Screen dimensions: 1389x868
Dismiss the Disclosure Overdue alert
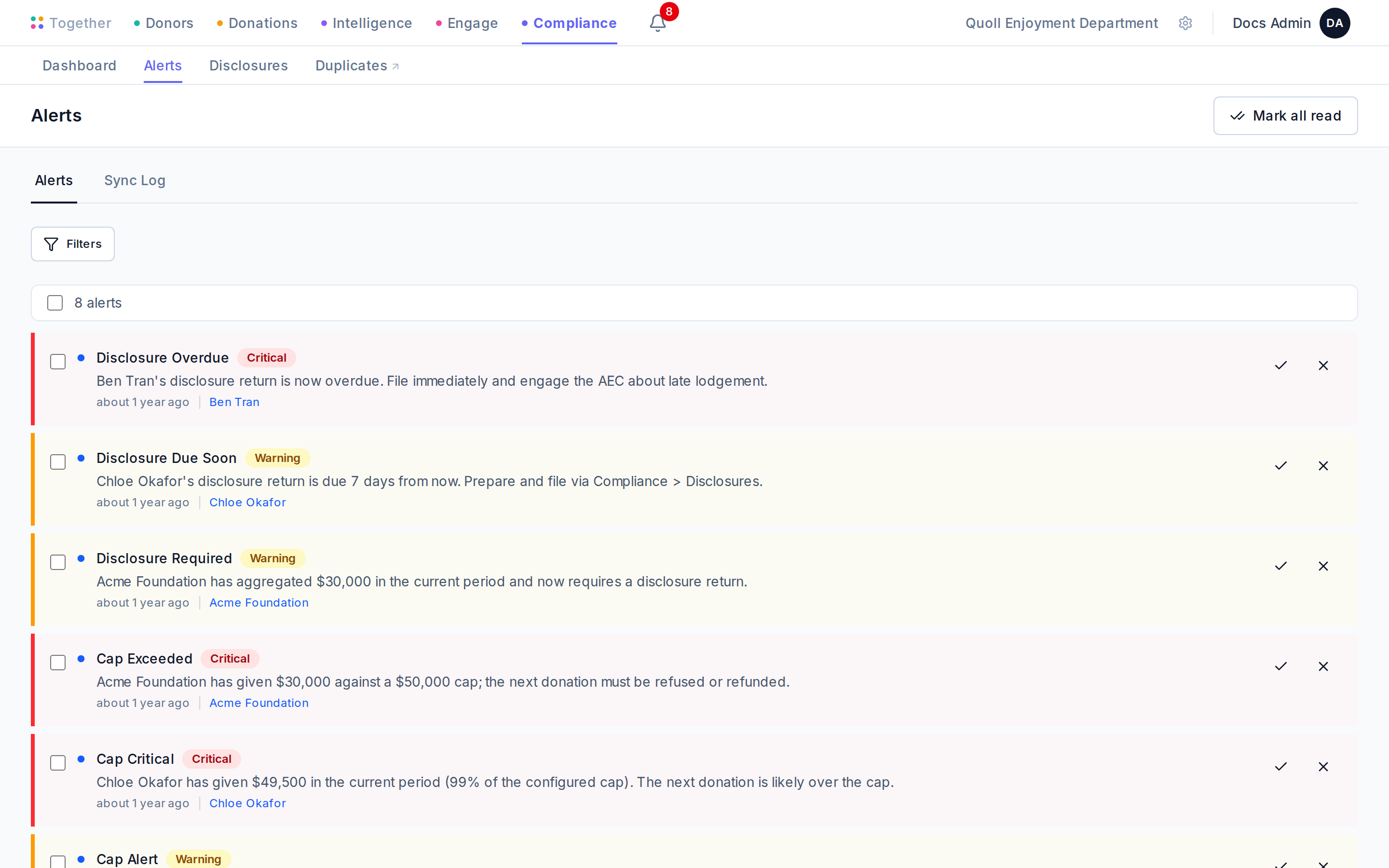tap(1323, 366)
